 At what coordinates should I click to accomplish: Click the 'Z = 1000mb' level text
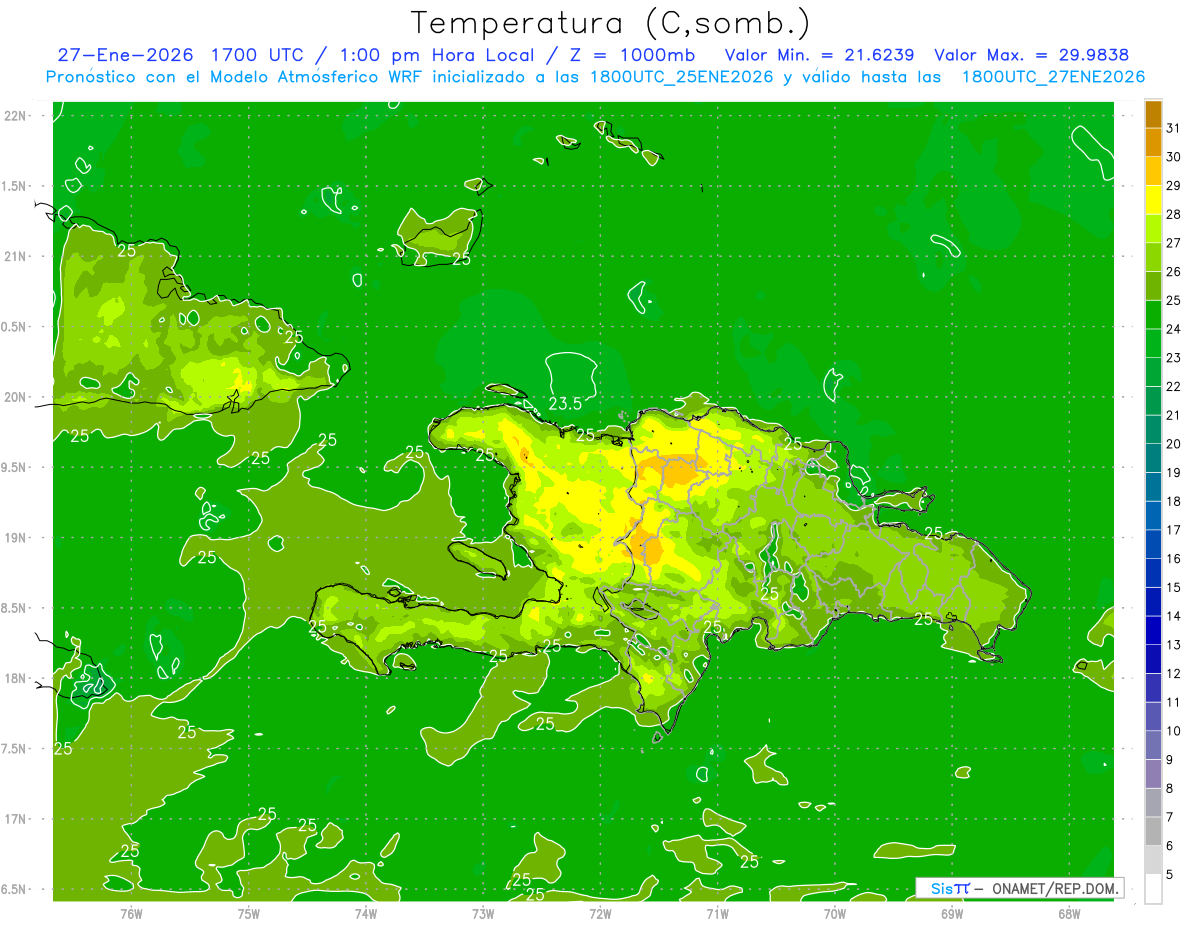632,54
